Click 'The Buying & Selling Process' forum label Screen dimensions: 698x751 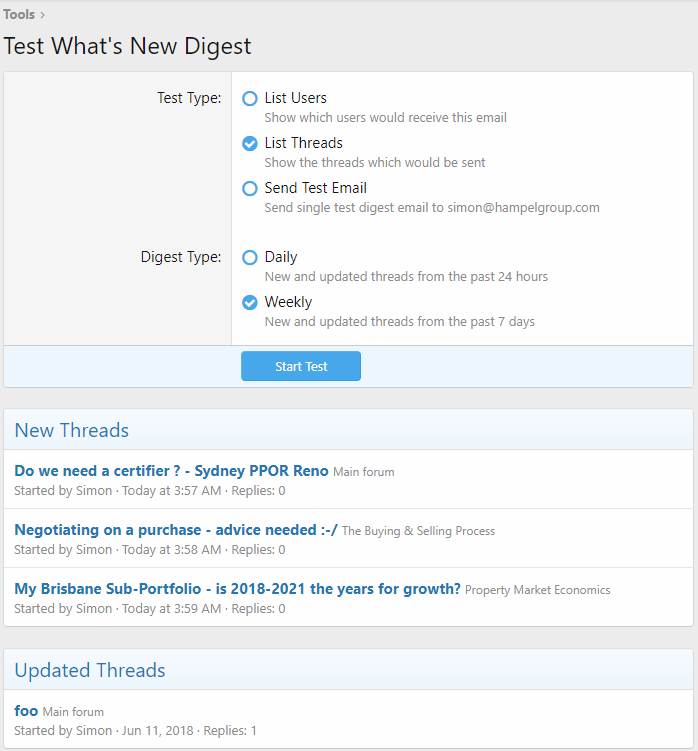pyautogui.click(x=418, y=531)
